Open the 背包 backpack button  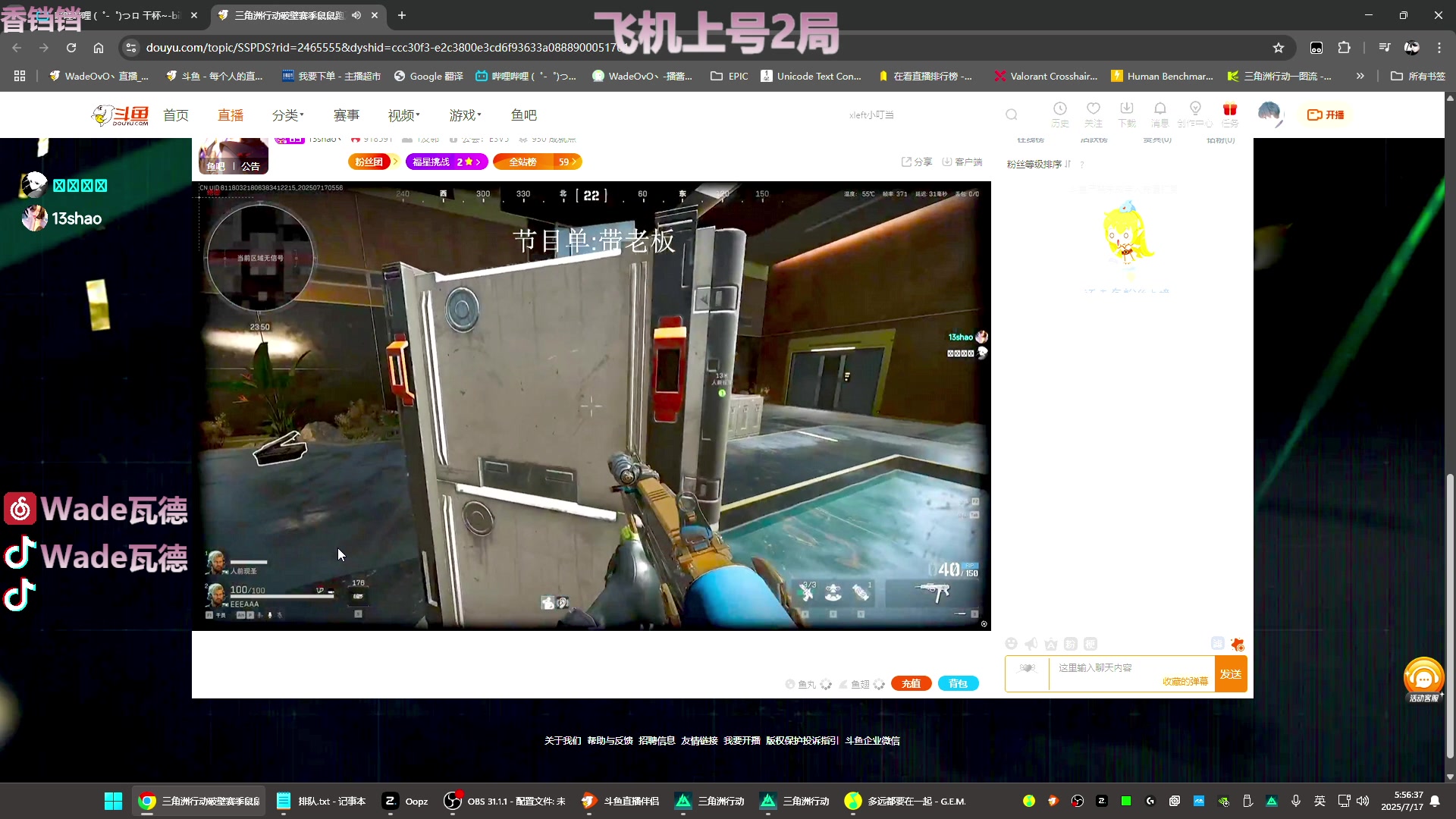959,683
